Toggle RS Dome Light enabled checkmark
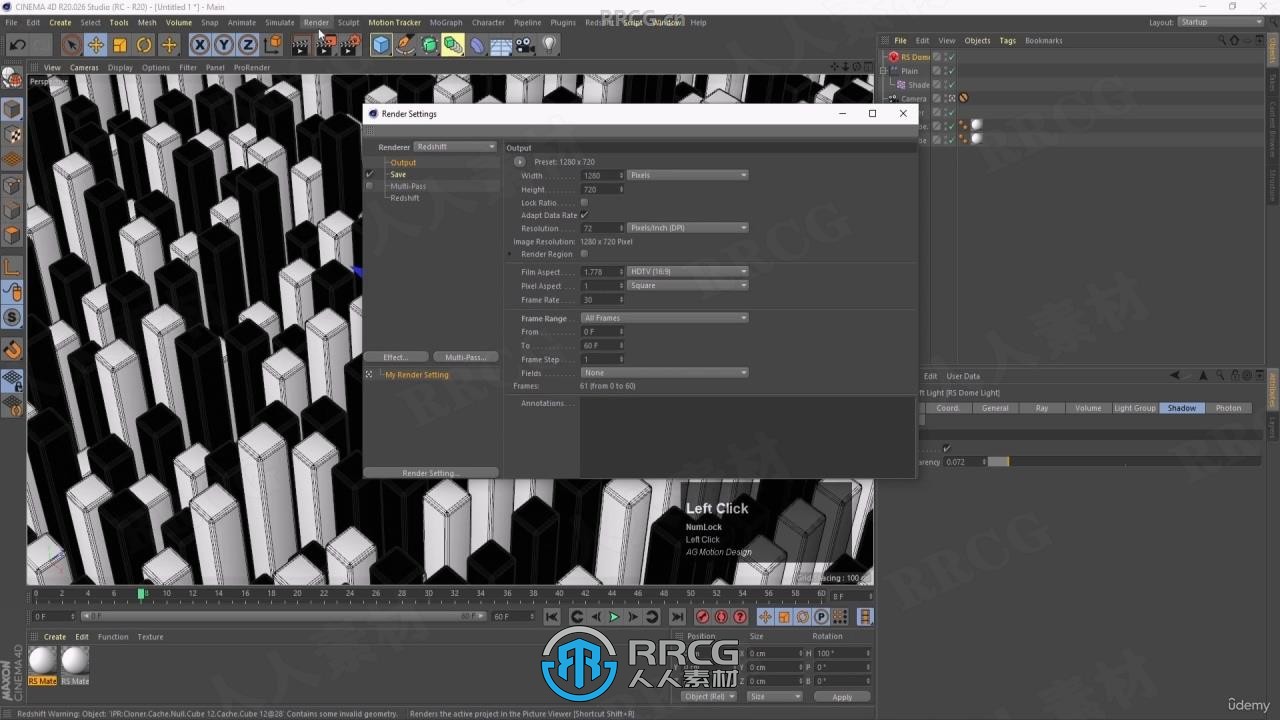 click(951, 57)
